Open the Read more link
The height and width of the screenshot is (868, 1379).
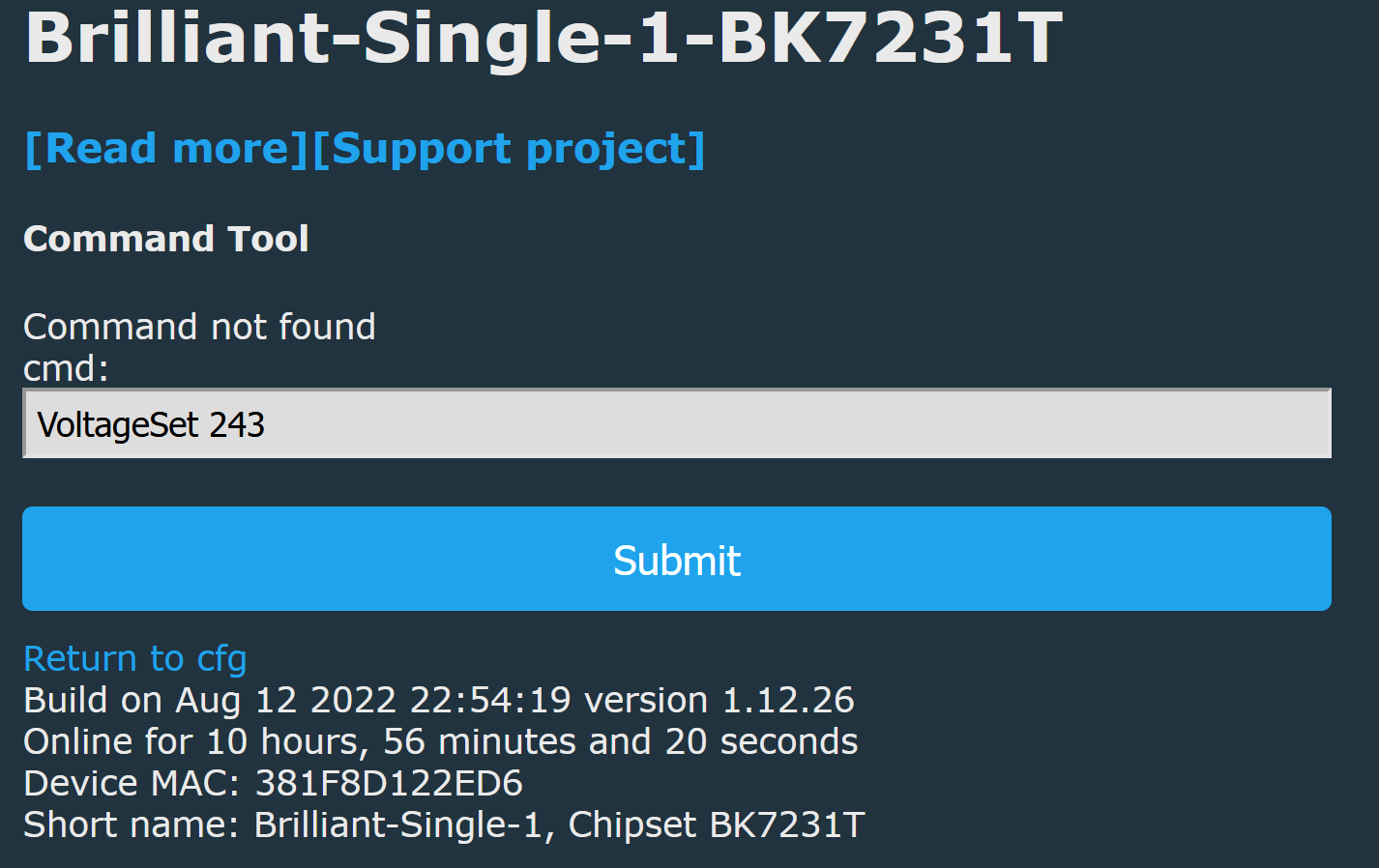[165, 149]
